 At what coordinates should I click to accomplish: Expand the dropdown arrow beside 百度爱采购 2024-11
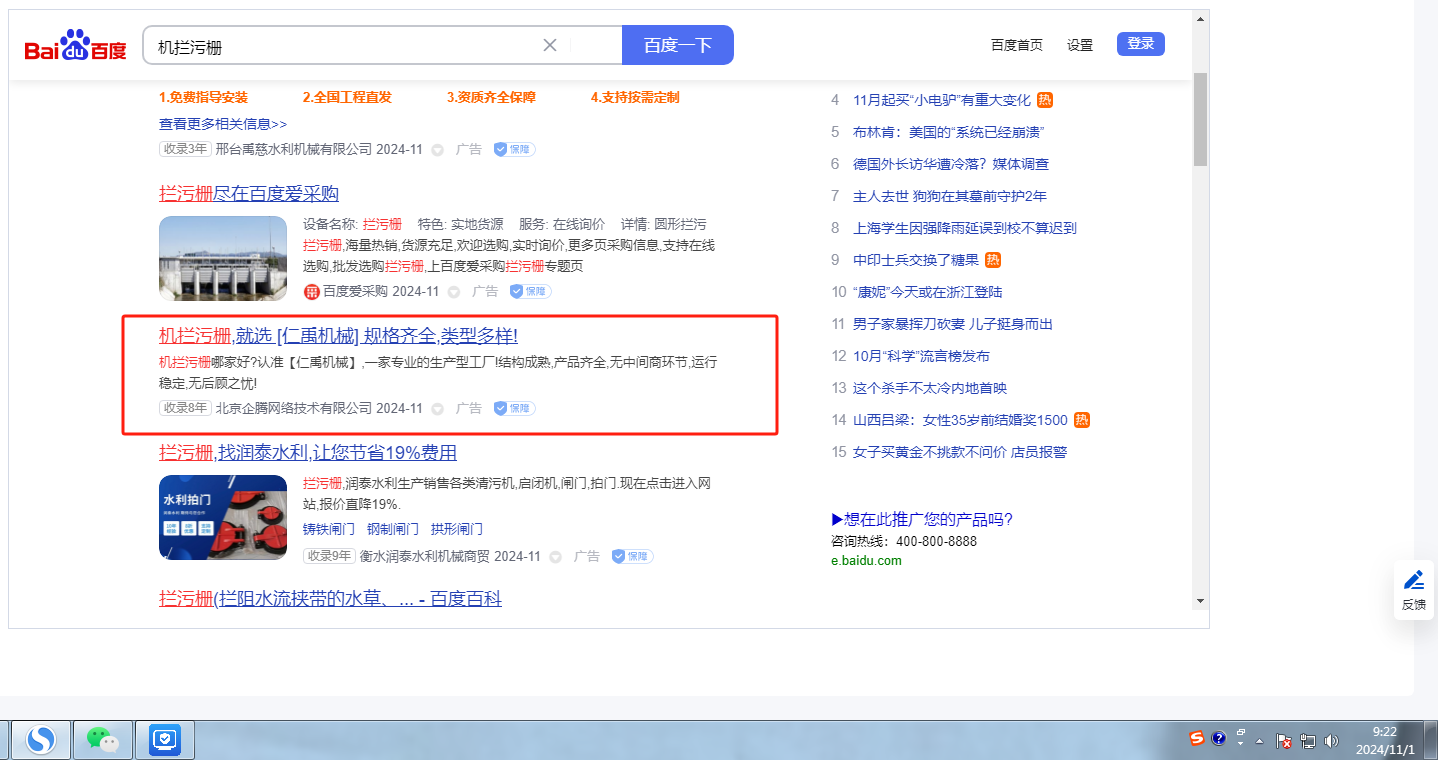(x=453, y=292)
